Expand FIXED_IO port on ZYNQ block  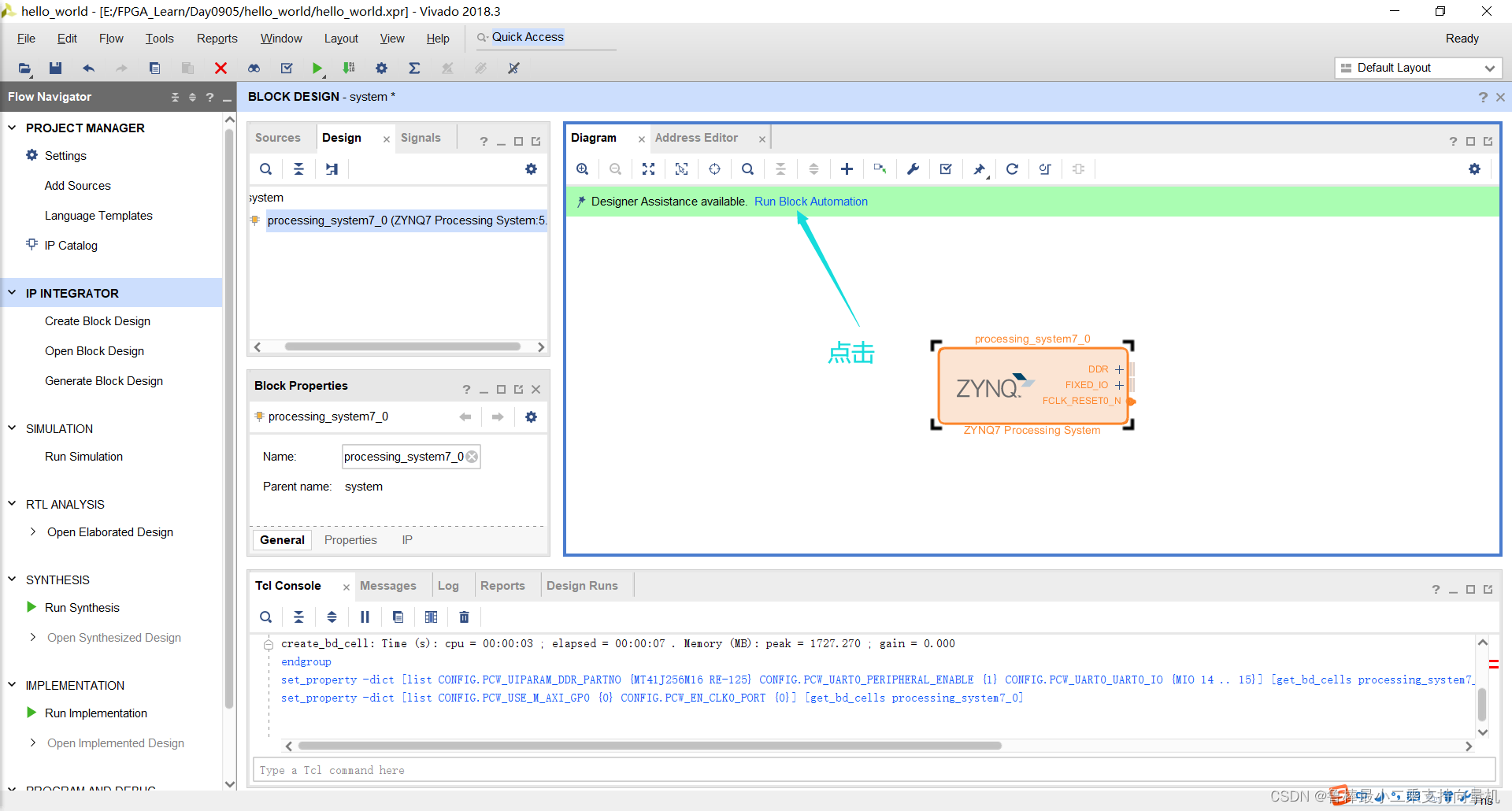pos(1119,385)
